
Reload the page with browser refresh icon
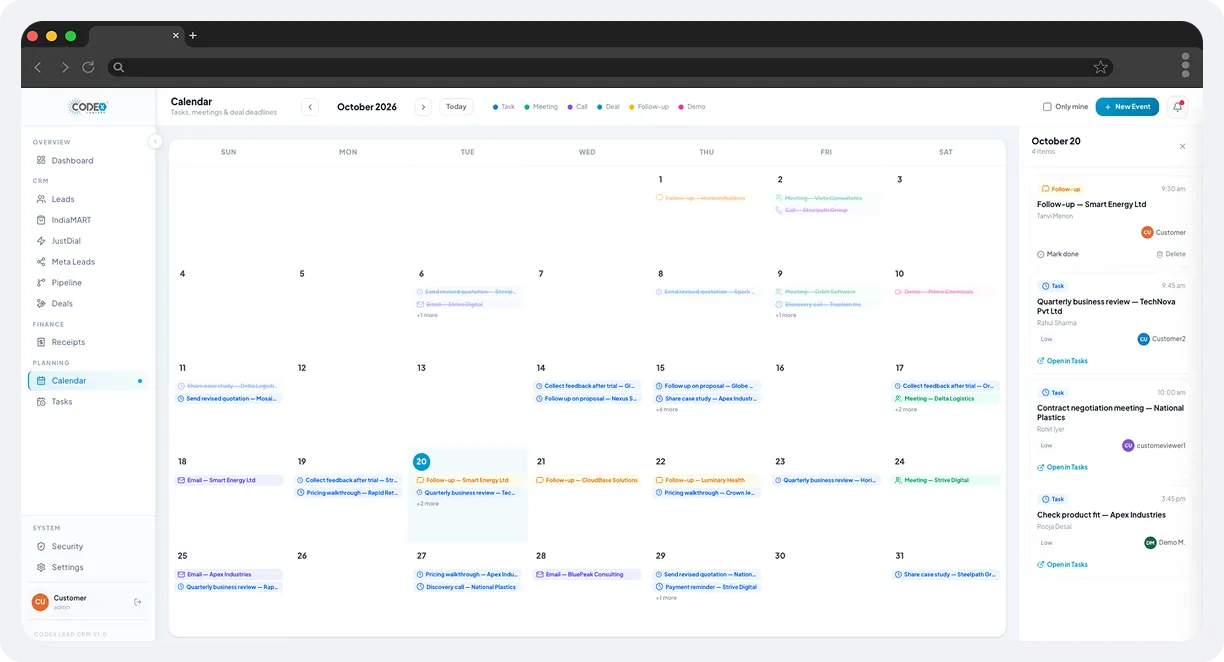pyautogui.click(x=88, y=67)
